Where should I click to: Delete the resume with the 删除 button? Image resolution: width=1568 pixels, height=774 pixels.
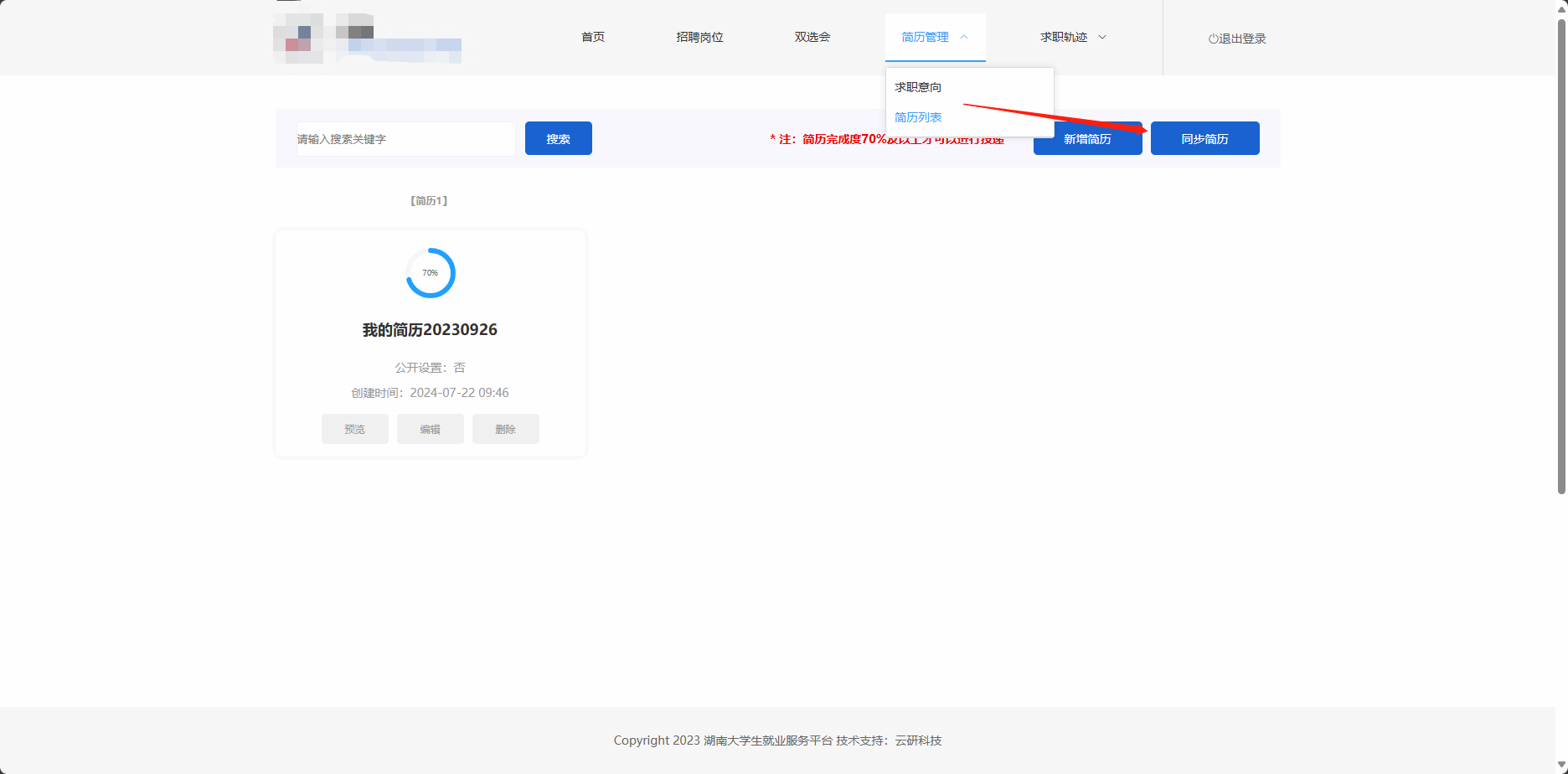click(506, 429)
